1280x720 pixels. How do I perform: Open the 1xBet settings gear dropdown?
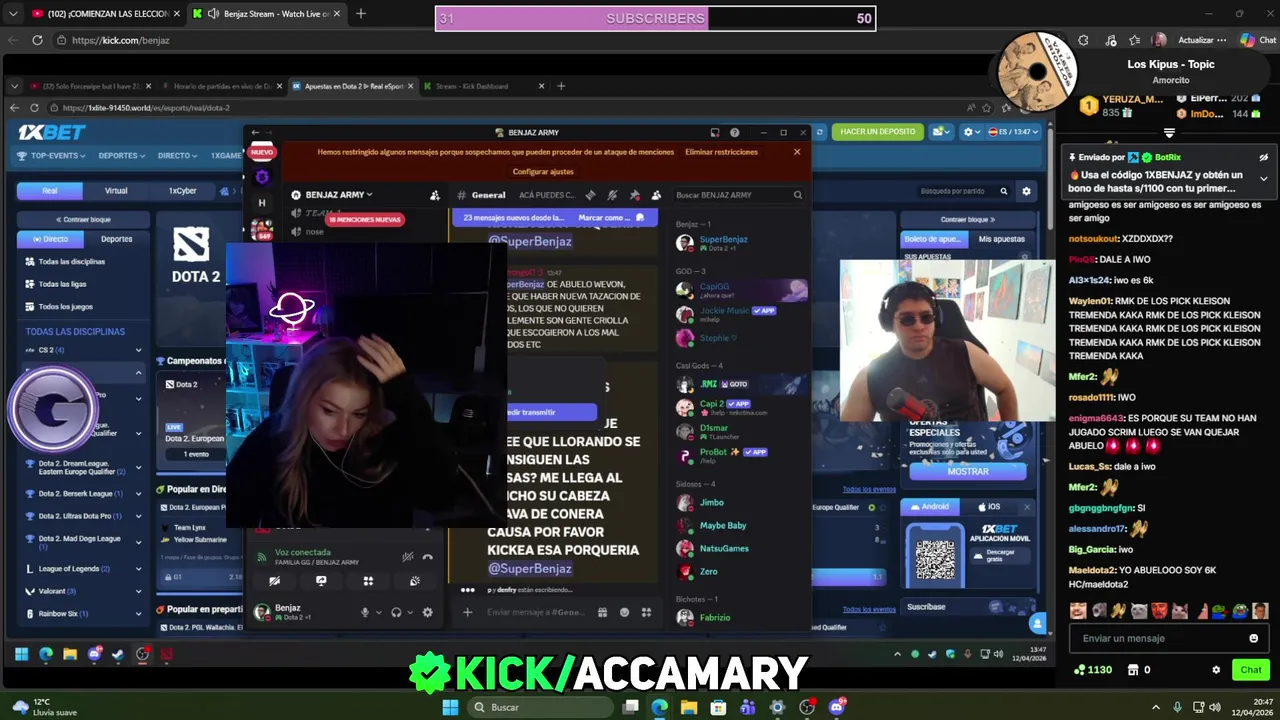tap(971, 132)
